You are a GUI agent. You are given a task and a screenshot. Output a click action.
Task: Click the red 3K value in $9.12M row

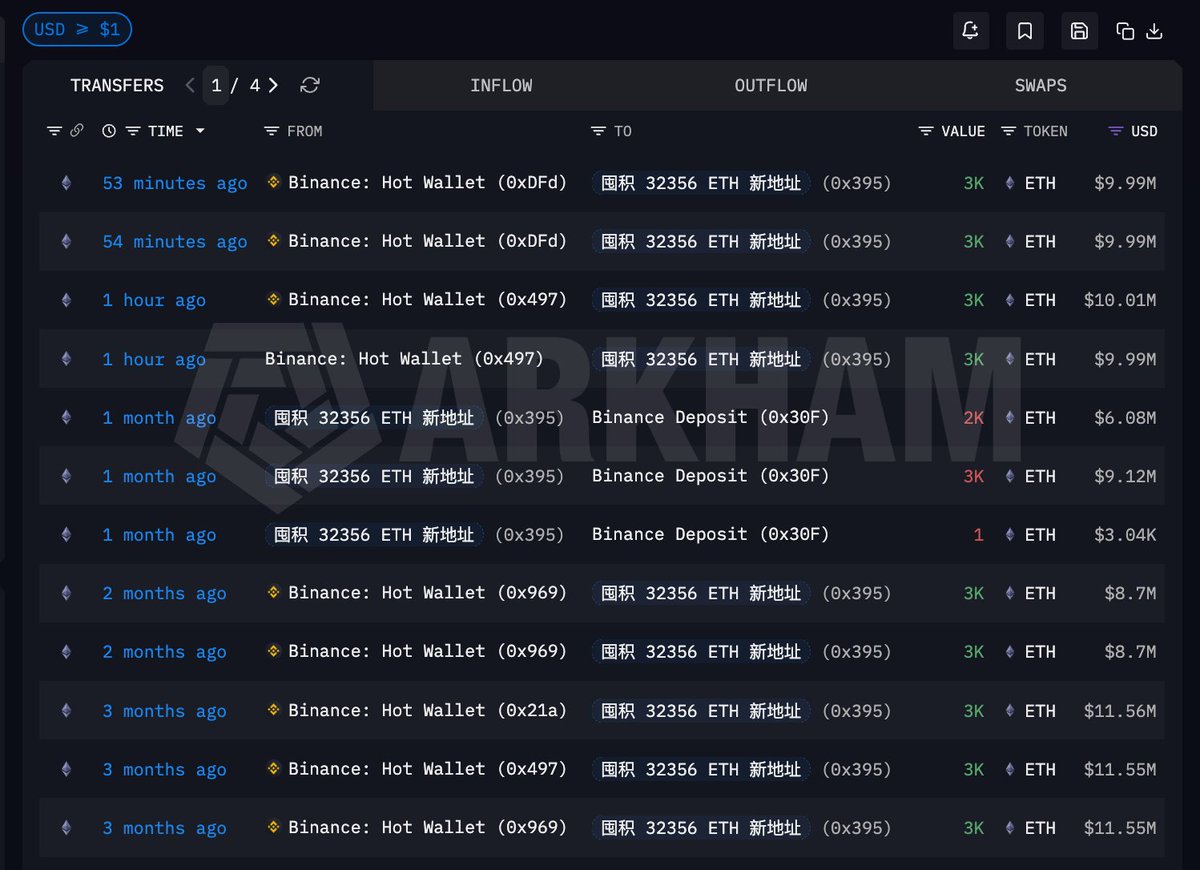click(974, 476)
